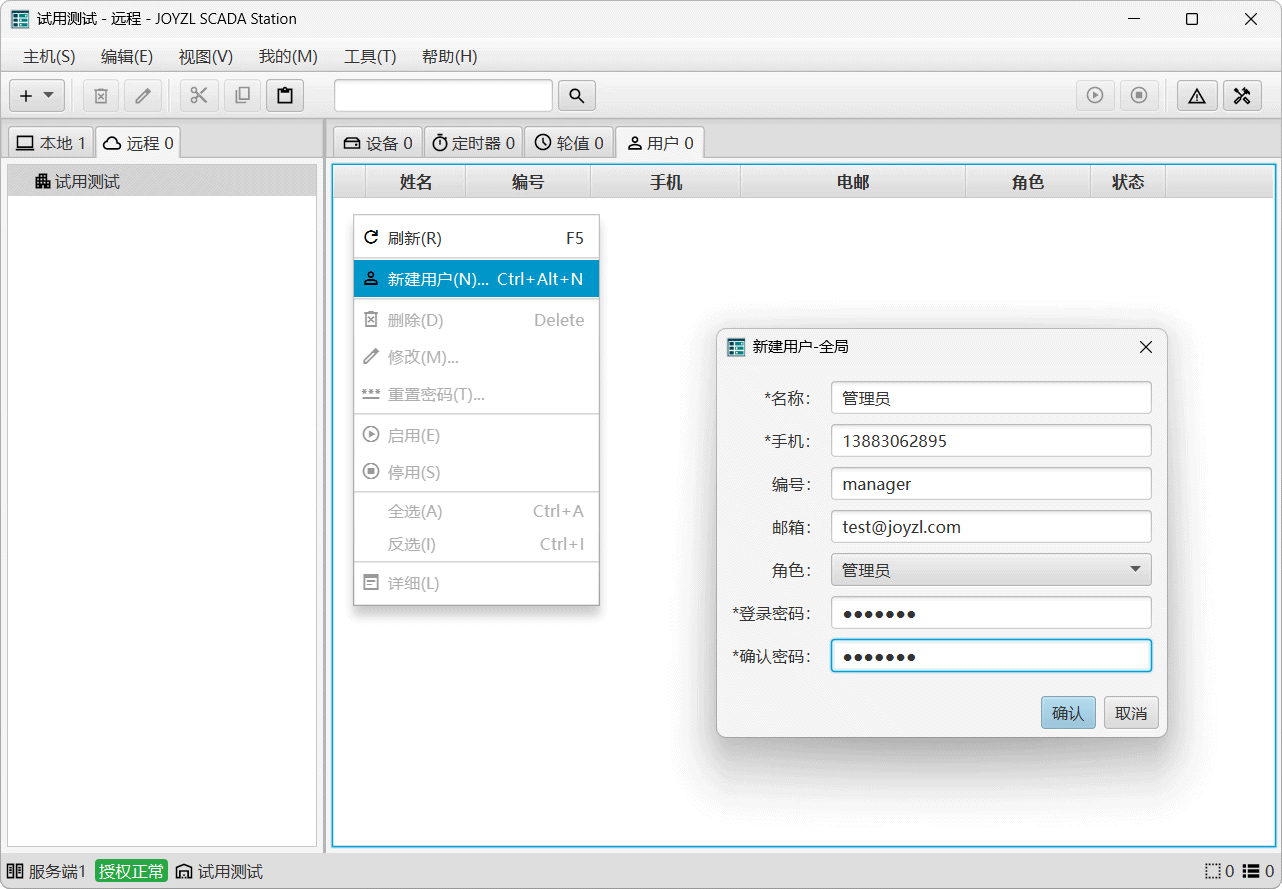Click the JOYZL SCADA app icon in title bar
Viewport: 1282px width, 889px height.
(20, 19)
